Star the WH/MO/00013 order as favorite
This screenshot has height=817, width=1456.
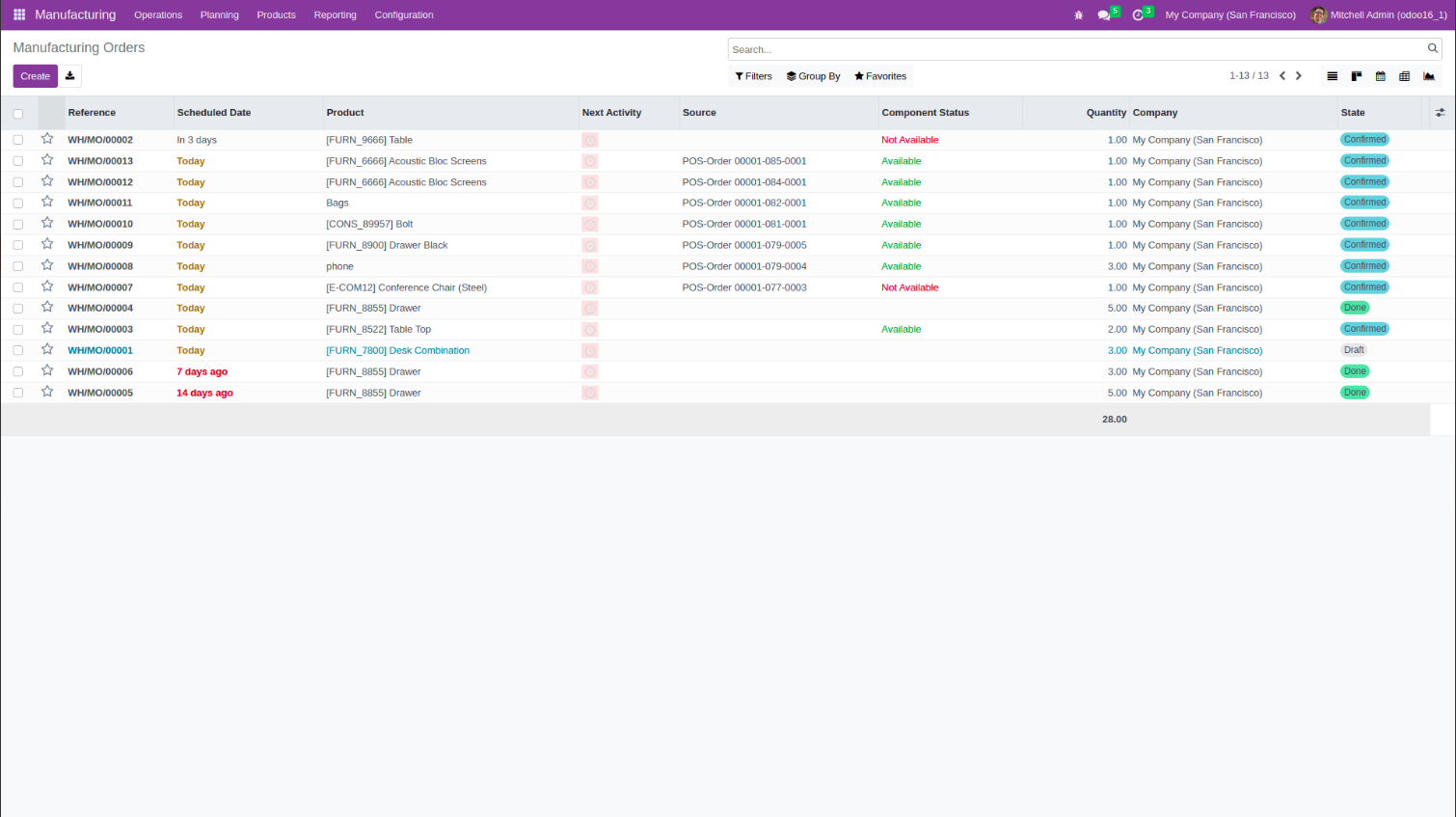tap(47, 160)
